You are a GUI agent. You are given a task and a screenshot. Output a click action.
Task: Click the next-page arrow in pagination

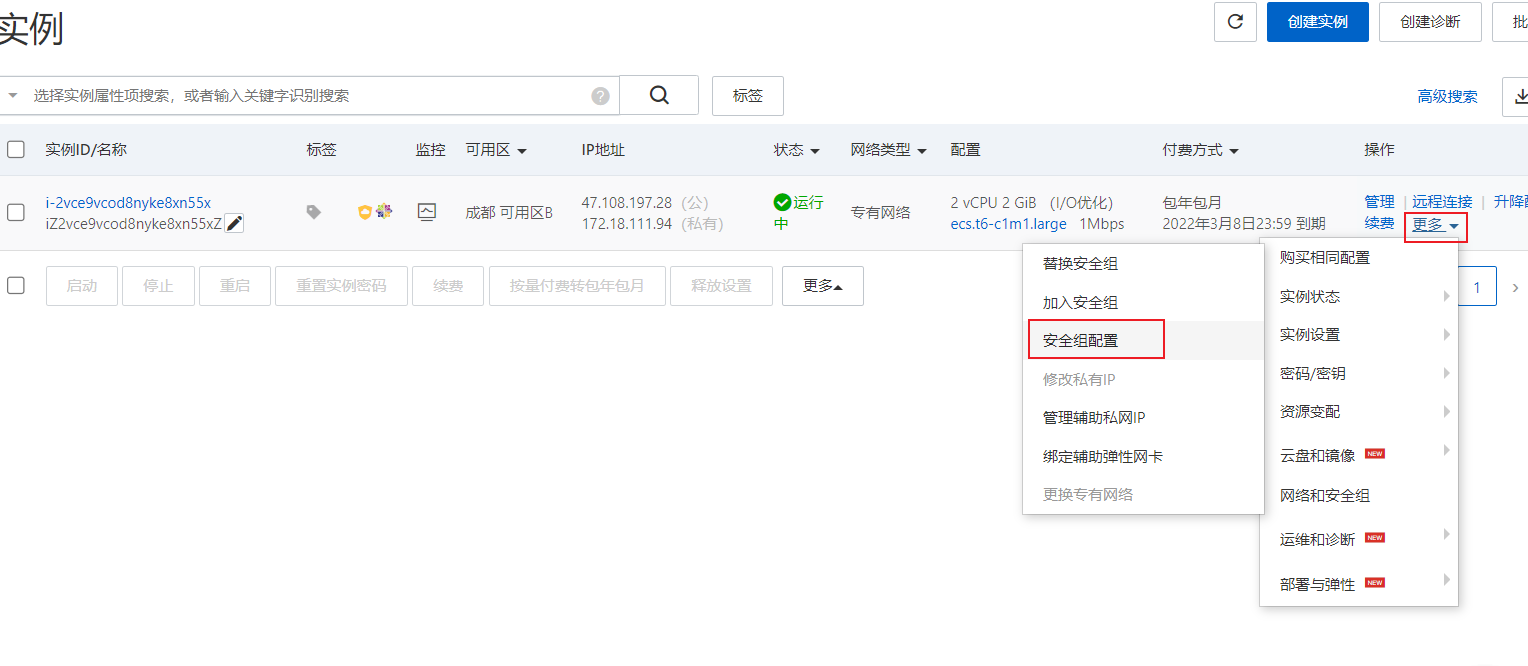(x=1514, y=288)
